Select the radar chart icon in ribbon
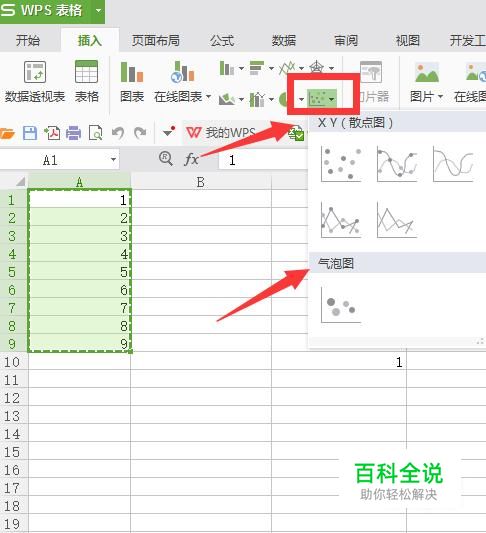486x533 pixels. coord(316,67)
